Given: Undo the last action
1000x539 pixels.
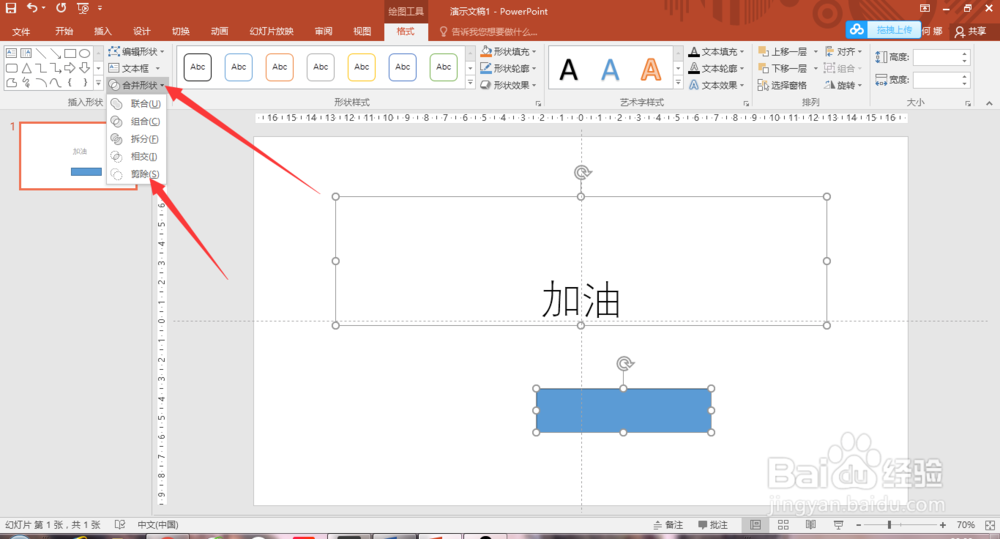Looking at the screenshot, I should click(x=32, y=8).
